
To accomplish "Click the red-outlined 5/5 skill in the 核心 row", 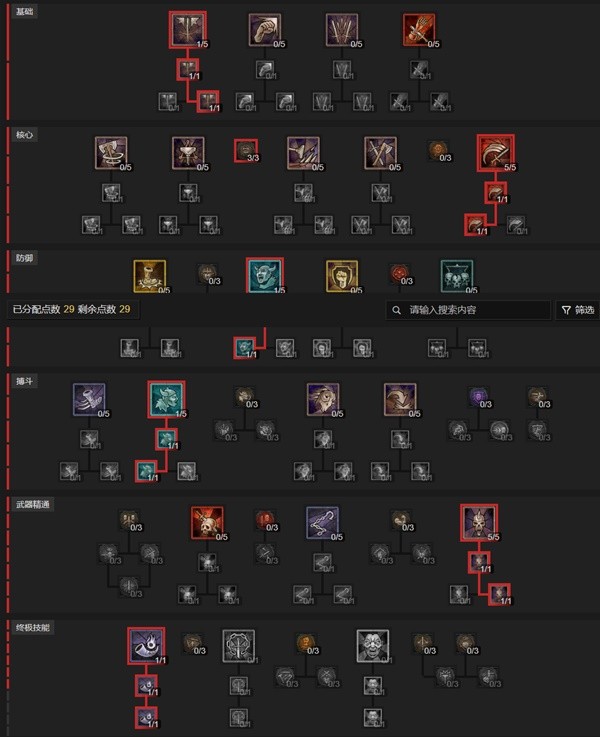I will point(496,153).
